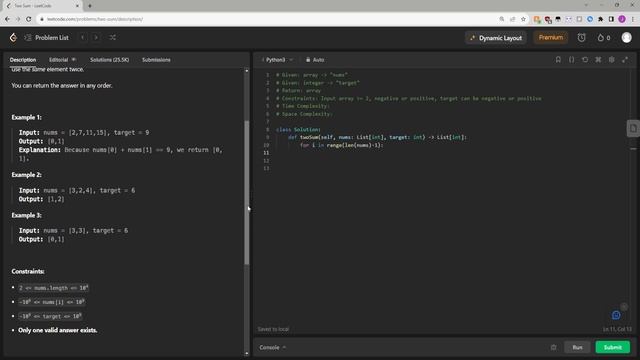Click the Example 3 heading
This screenshot has width=640, height=360.
tap(27, 215)
